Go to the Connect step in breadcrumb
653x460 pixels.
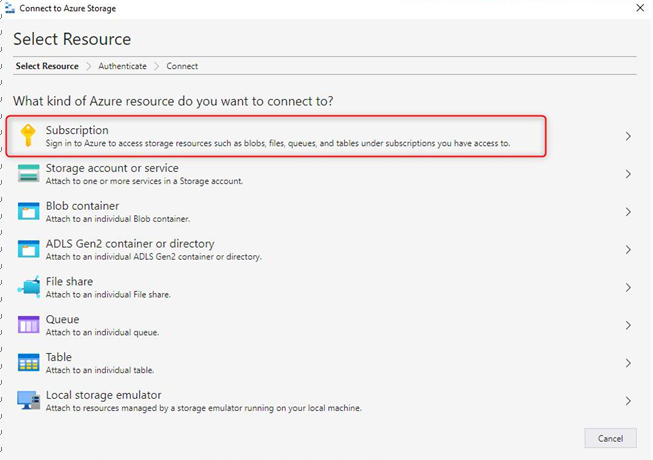pos(182,66)
